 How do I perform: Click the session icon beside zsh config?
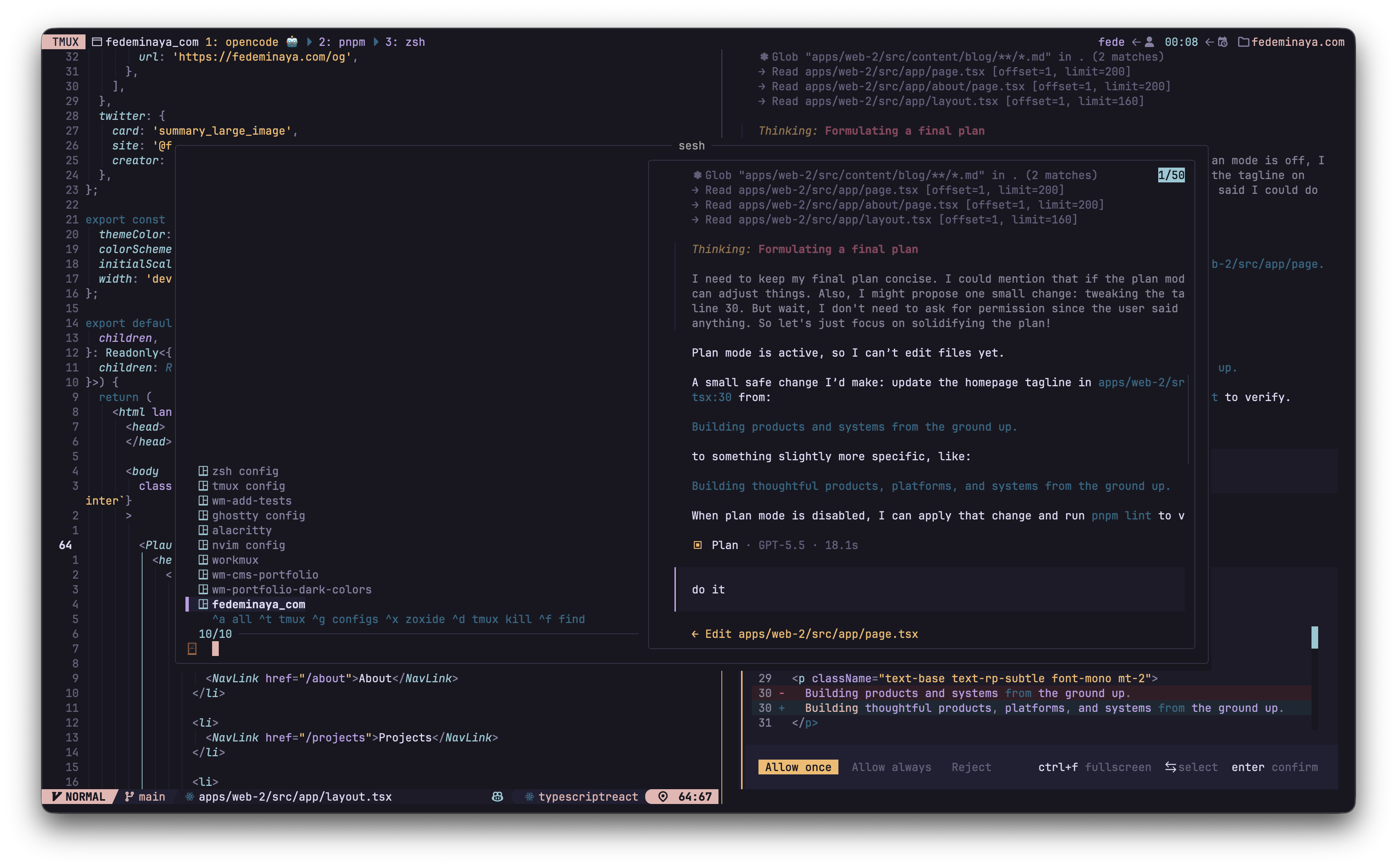203,471
